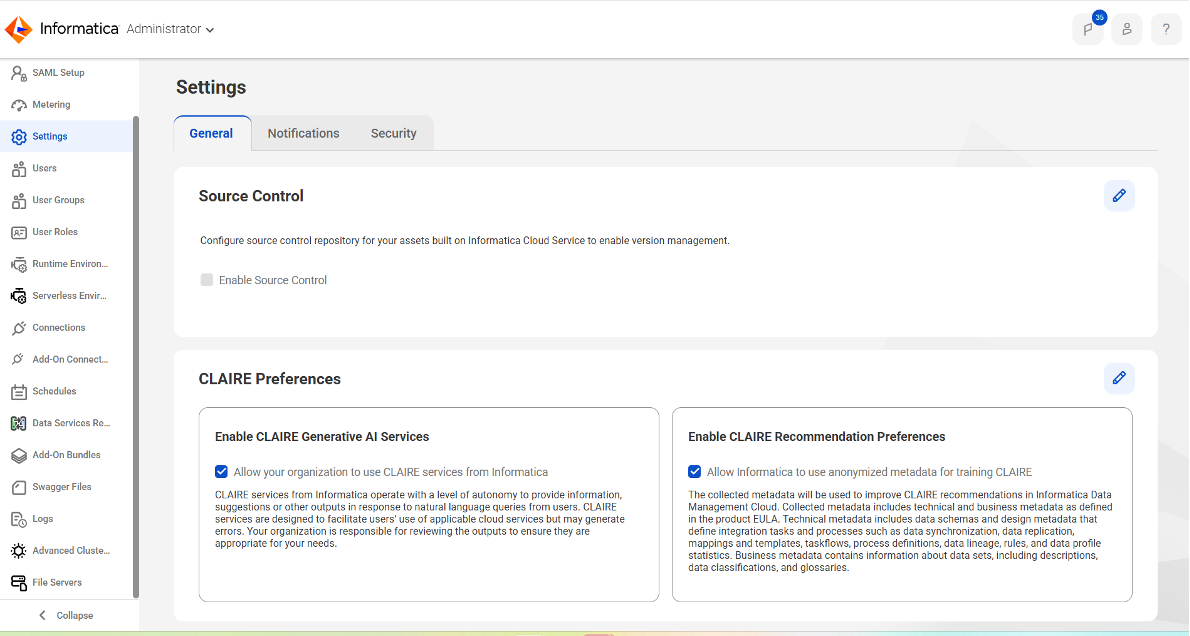Click the Serverless Environments sidebar icon

click(18, 296)
